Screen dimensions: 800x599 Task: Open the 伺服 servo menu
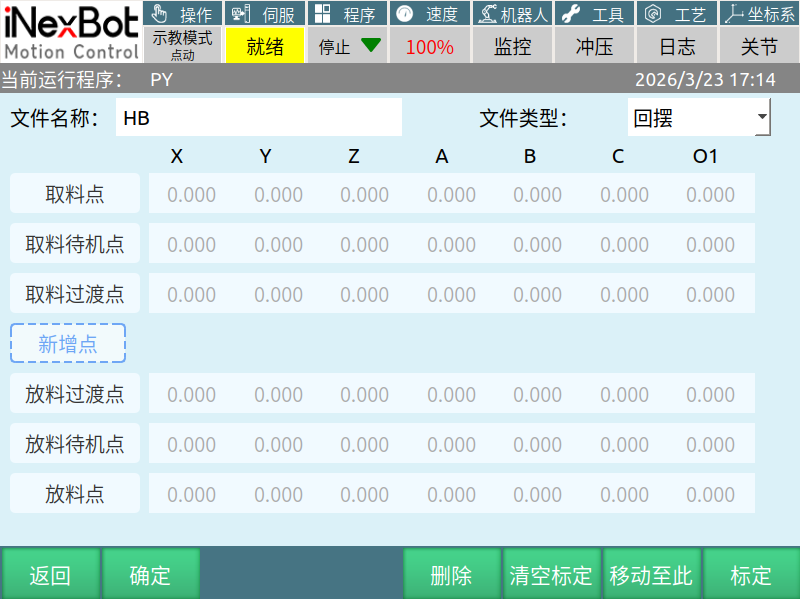point(265,13)
